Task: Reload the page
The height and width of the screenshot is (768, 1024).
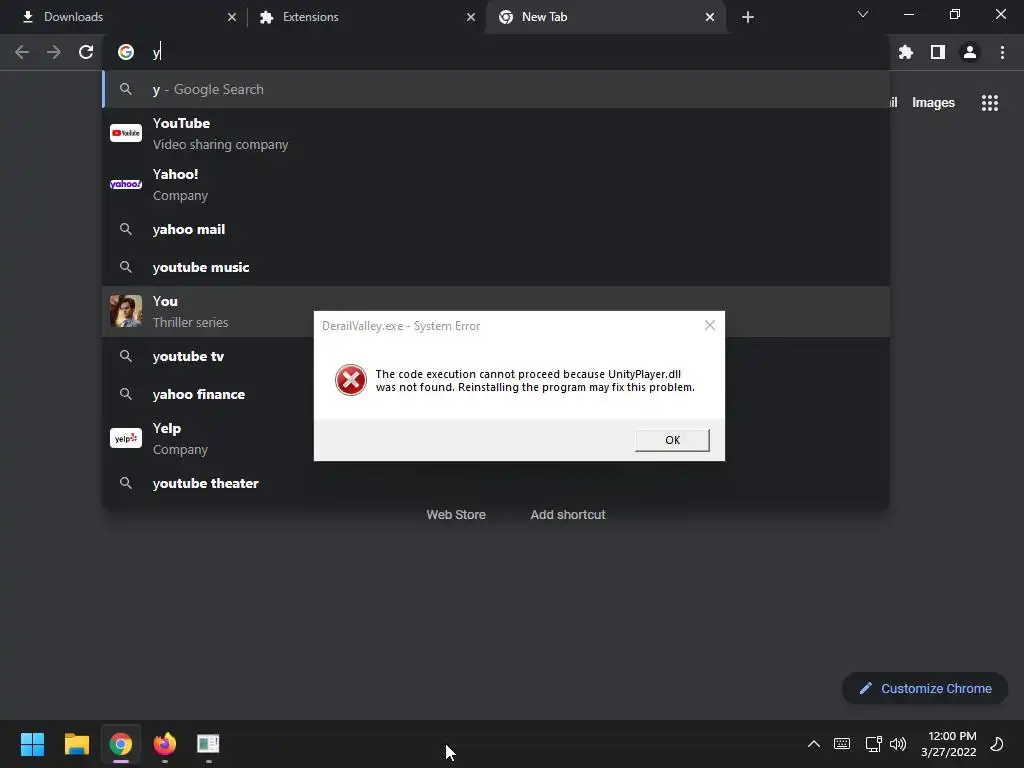Action: click(86, 52)
